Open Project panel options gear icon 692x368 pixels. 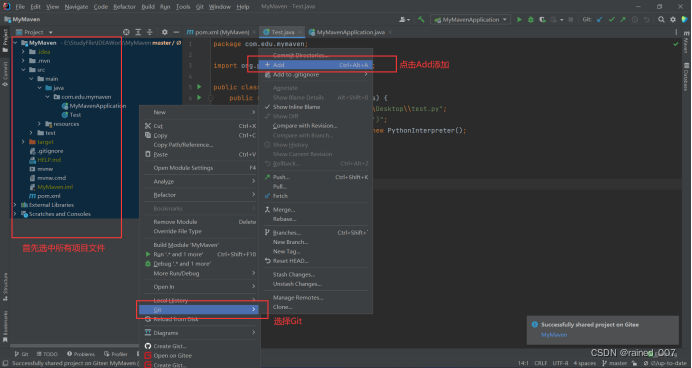(165, 32)
